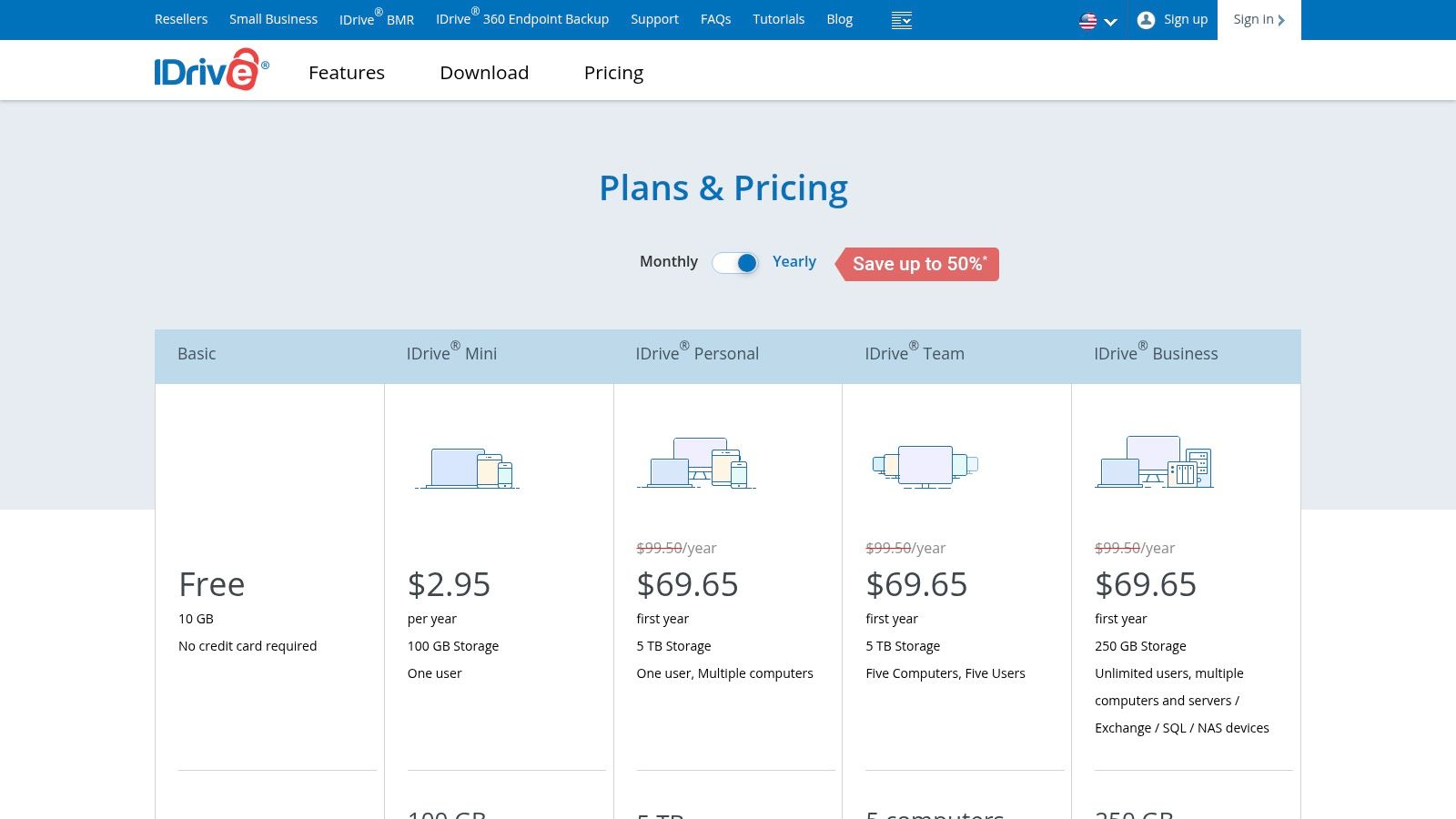Image resolution: width=1456 pixels, height=819 pixels.
Task: Click the IDrive Mini devices illustration
Action: (468, 468)
